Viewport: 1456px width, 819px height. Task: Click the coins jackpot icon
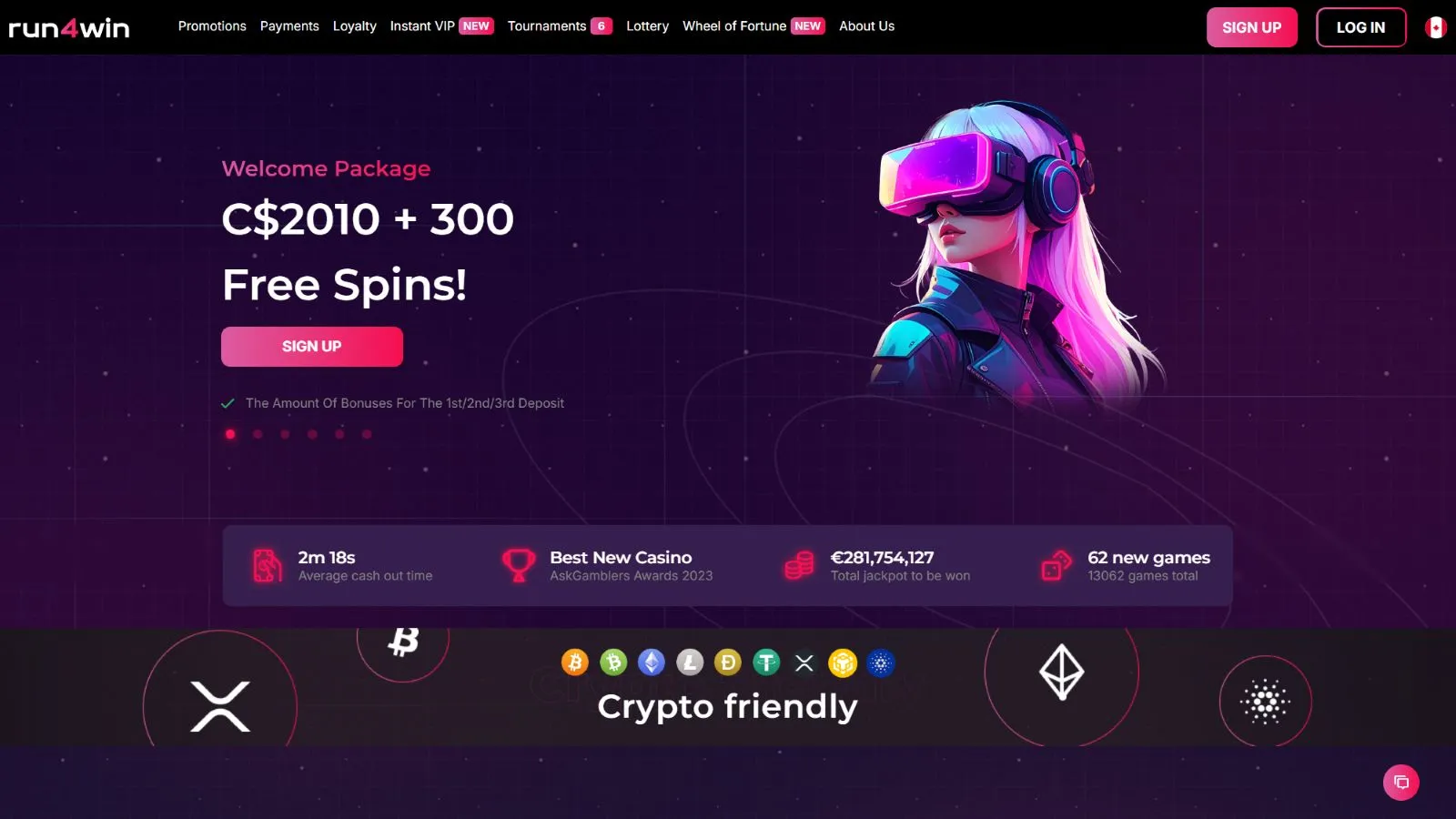799,565
